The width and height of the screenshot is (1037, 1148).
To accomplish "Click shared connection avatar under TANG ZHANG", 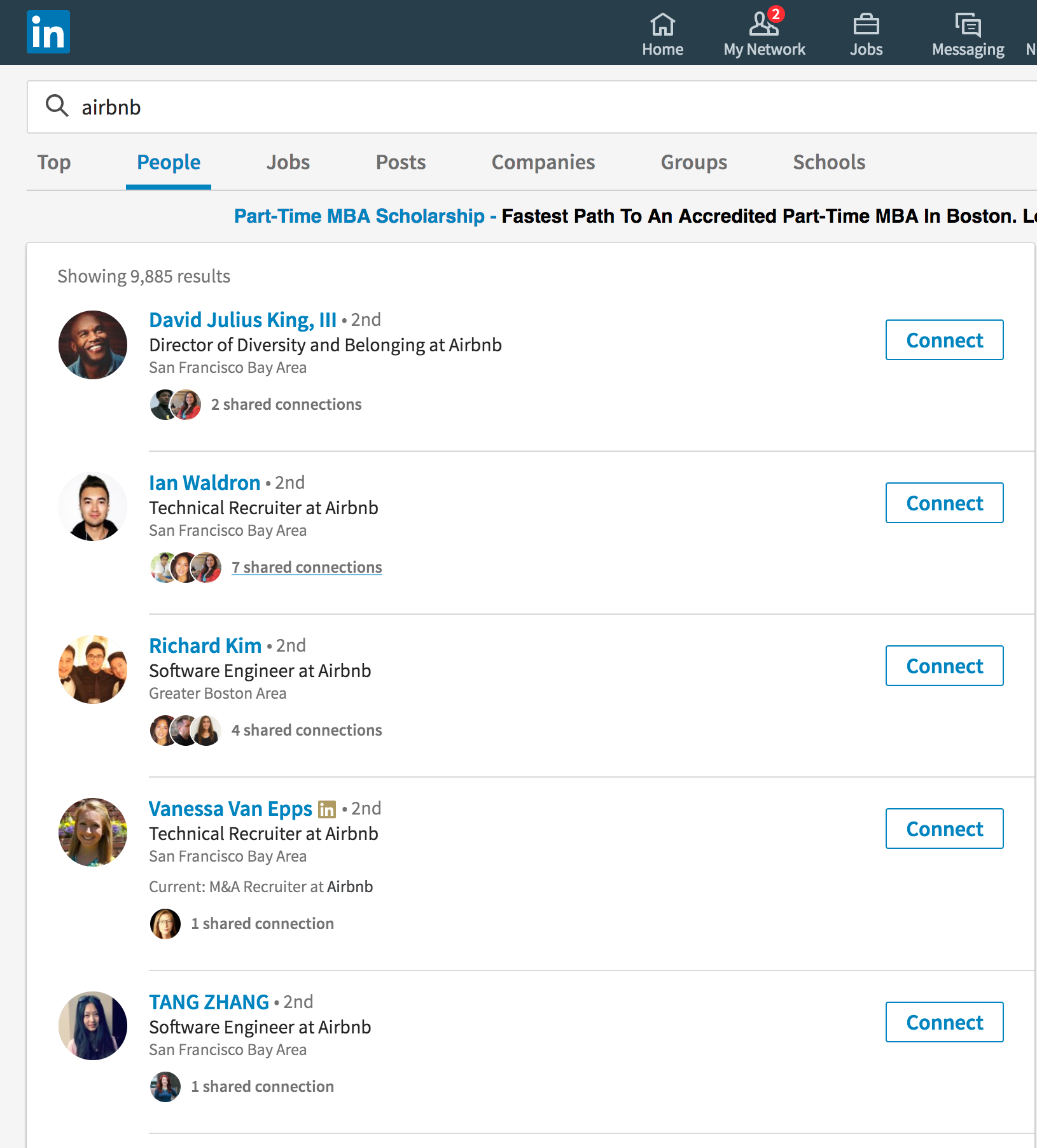I will point(165,1087).
